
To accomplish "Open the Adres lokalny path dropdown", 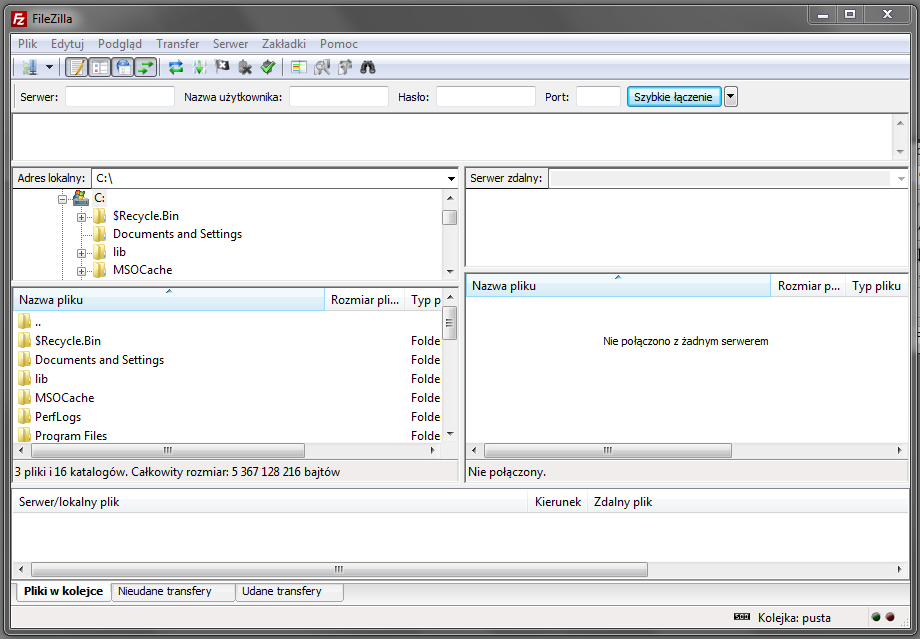I will tap(451, 178).
